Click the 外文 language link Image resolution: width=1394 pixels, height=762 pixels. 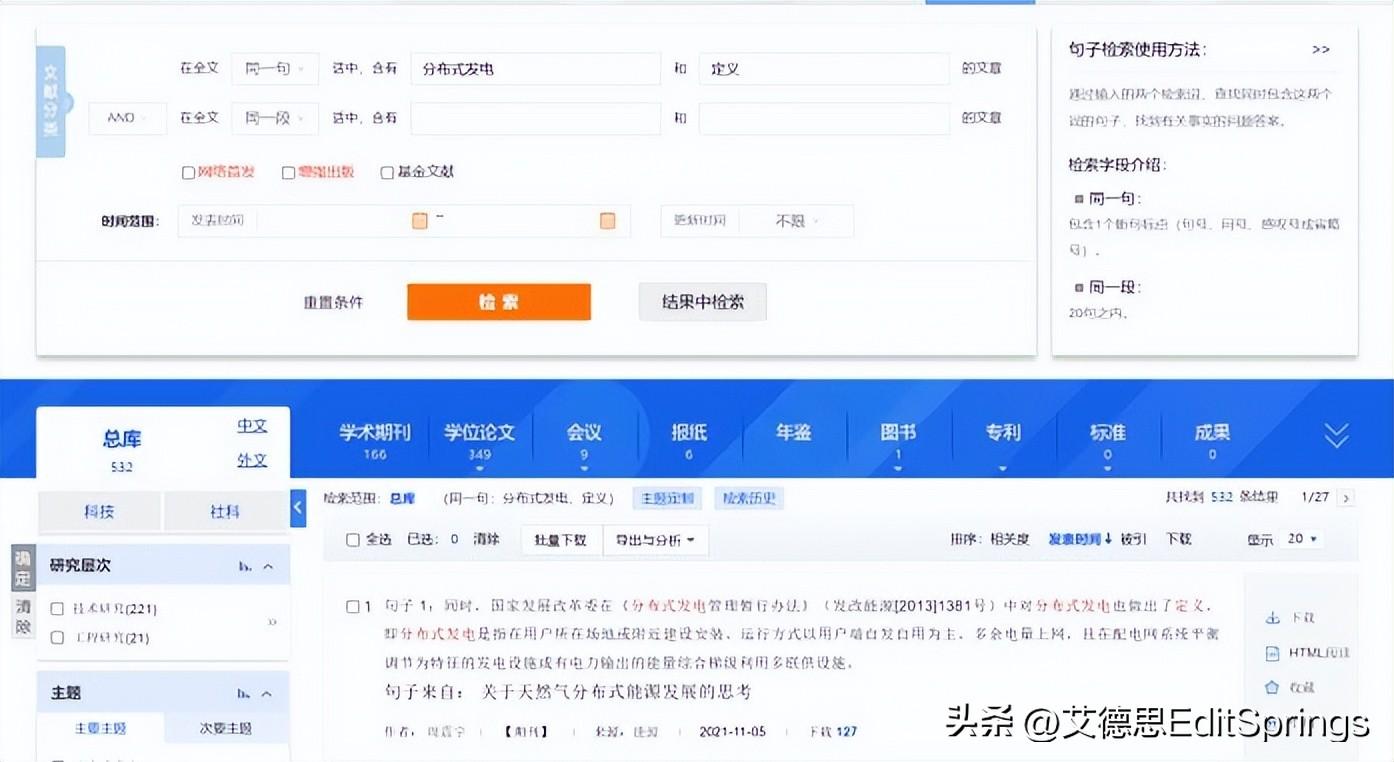tap(252, 461)
